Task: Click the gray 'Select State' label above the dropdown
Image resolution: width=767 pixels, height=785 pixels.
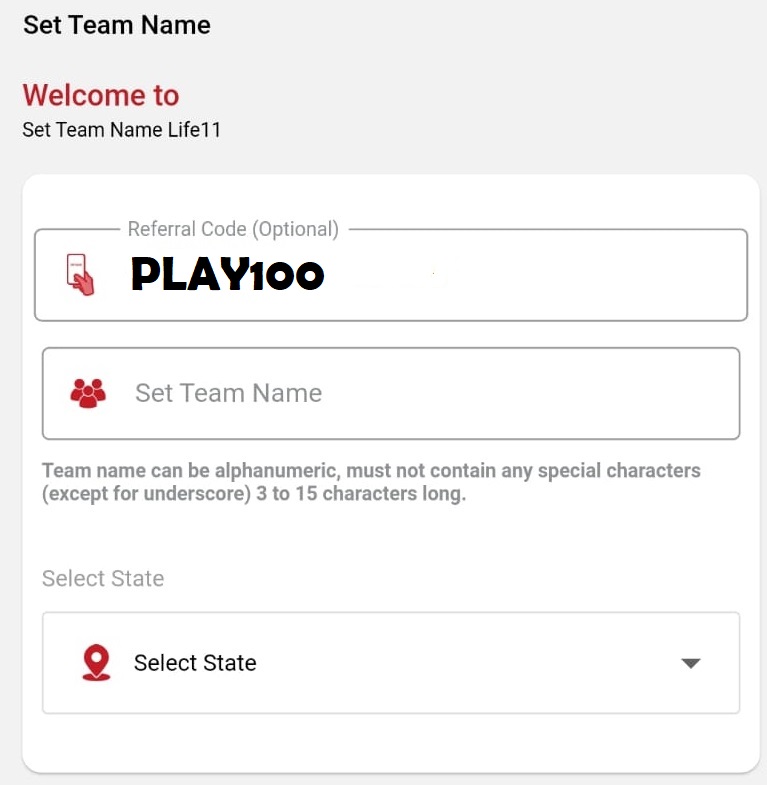Action: 103,578
